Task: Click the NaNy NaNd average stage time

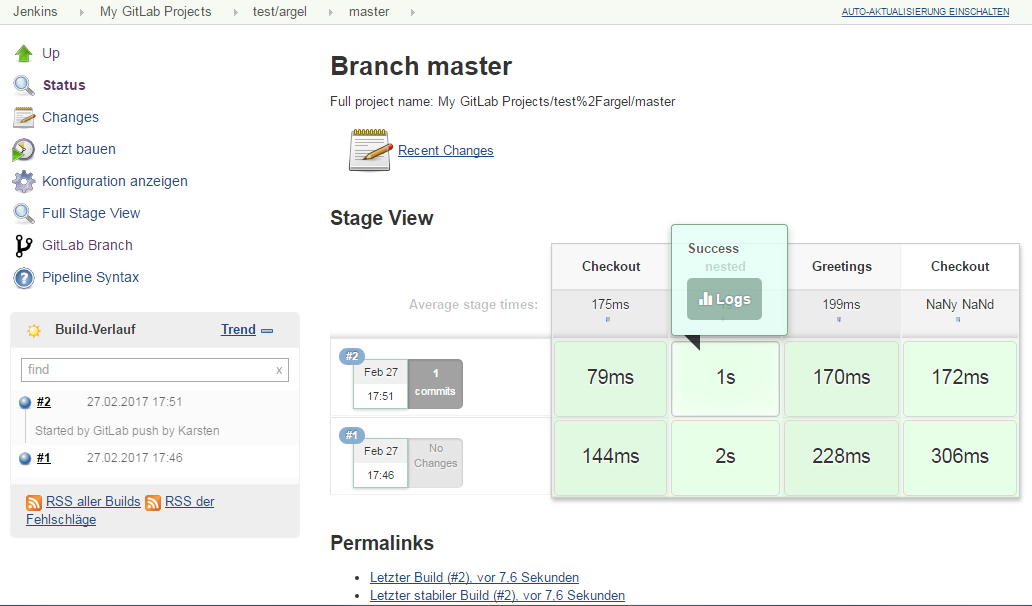Action: click(x=960, y=305)
